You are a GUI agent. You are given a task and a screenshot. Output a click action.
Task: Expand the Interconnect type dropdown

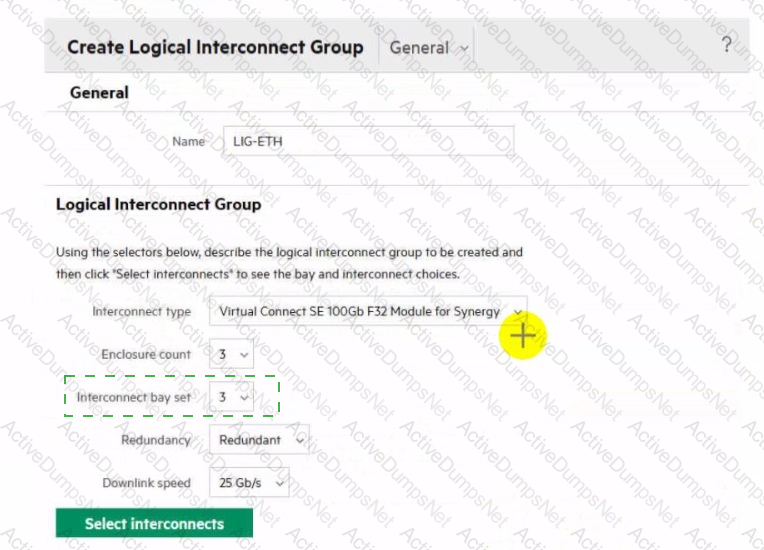(x=367, y=312)
